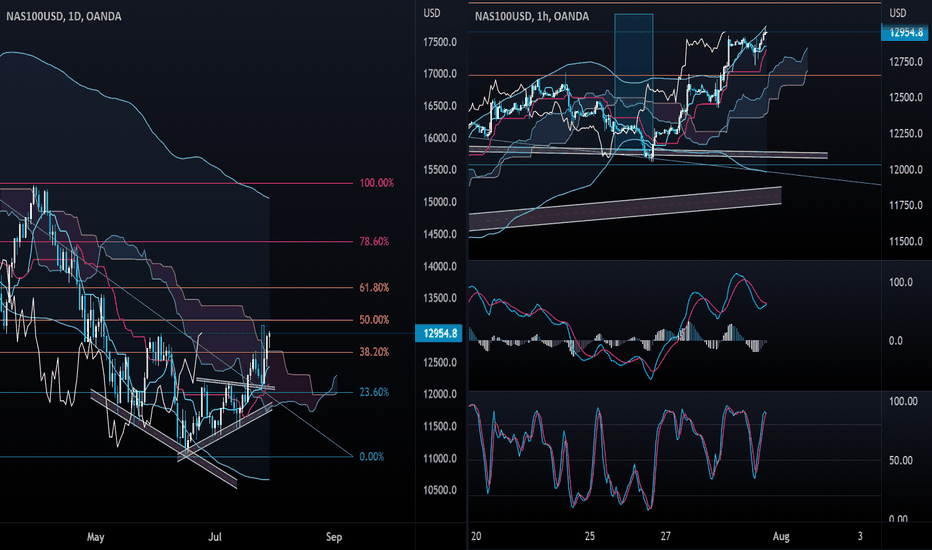
Task: Click the Sep label on daily time axis
Action: [334, 537]
